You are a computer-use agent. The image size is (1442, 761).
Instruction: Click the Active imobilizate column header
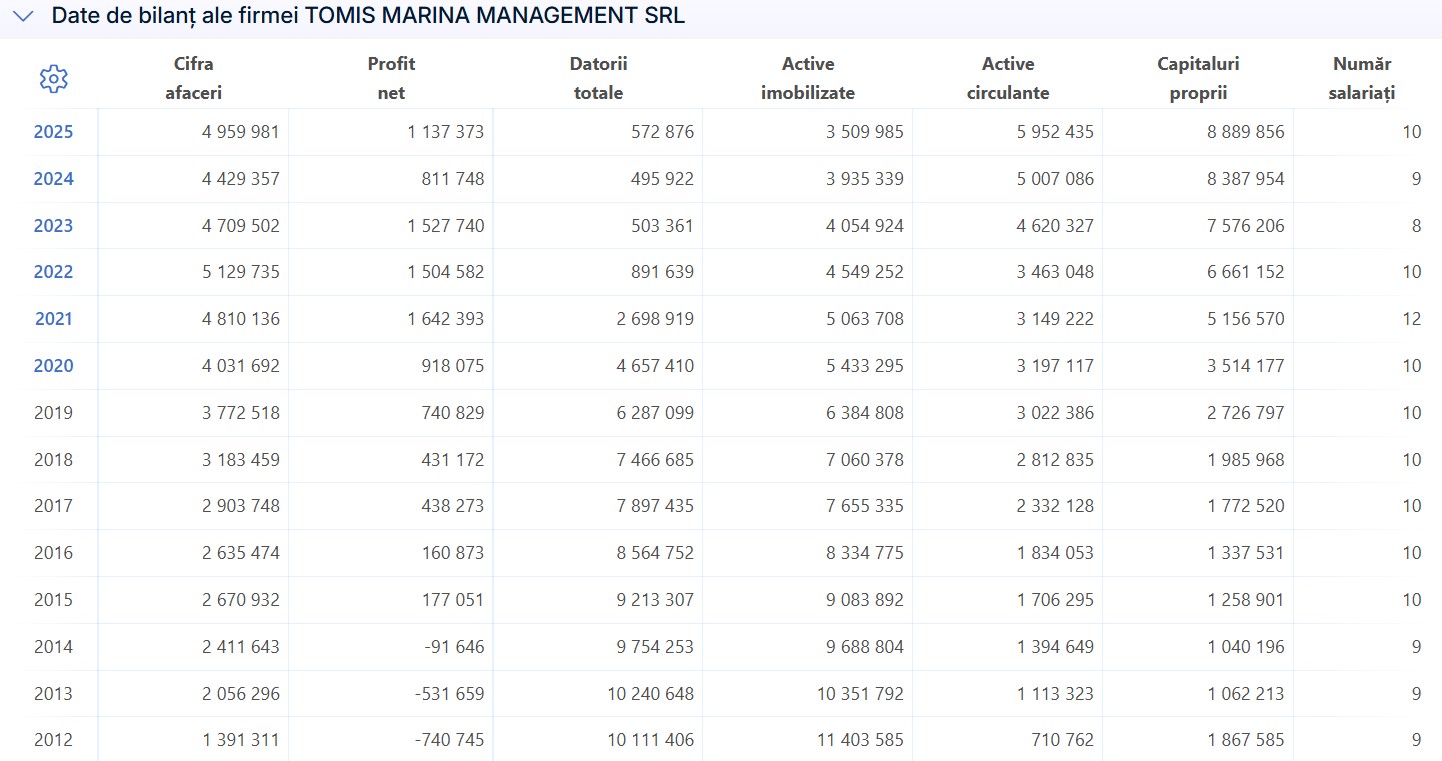click(808, 79)
